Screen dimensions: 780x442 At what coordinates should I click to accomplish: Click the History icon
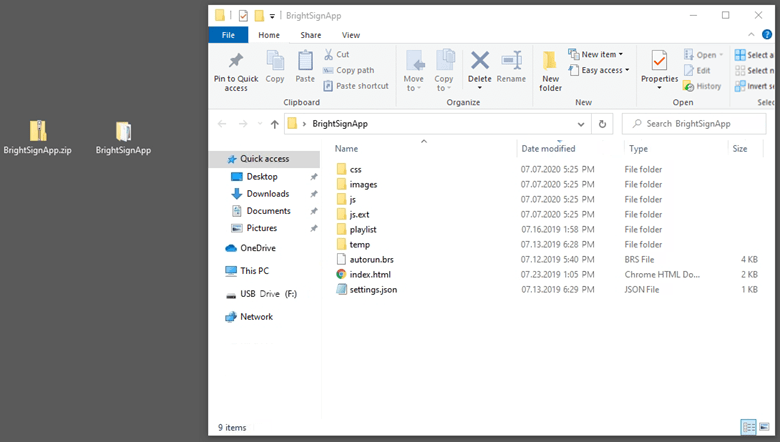688,86
